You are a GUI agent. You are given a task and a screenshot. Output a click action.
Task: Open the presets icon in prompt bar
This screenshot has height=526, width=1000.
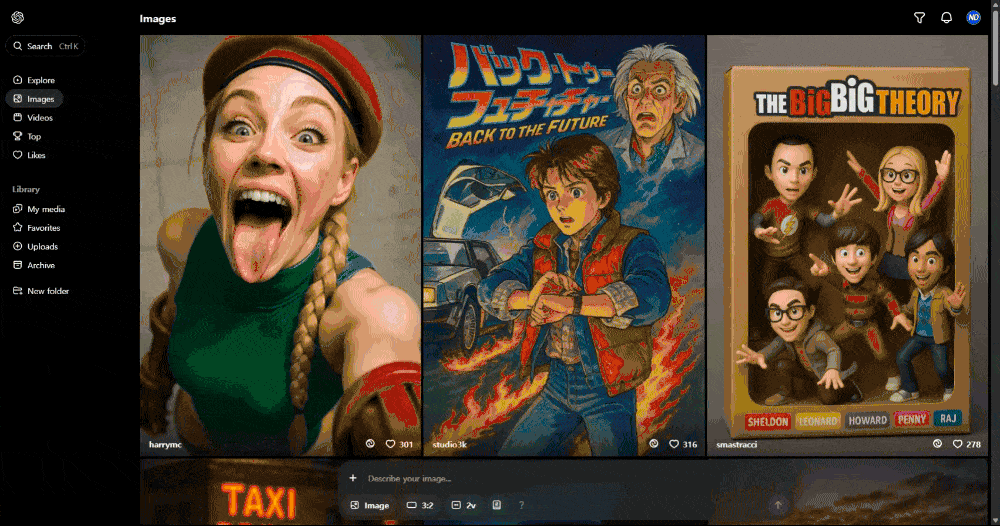point(497,506)
